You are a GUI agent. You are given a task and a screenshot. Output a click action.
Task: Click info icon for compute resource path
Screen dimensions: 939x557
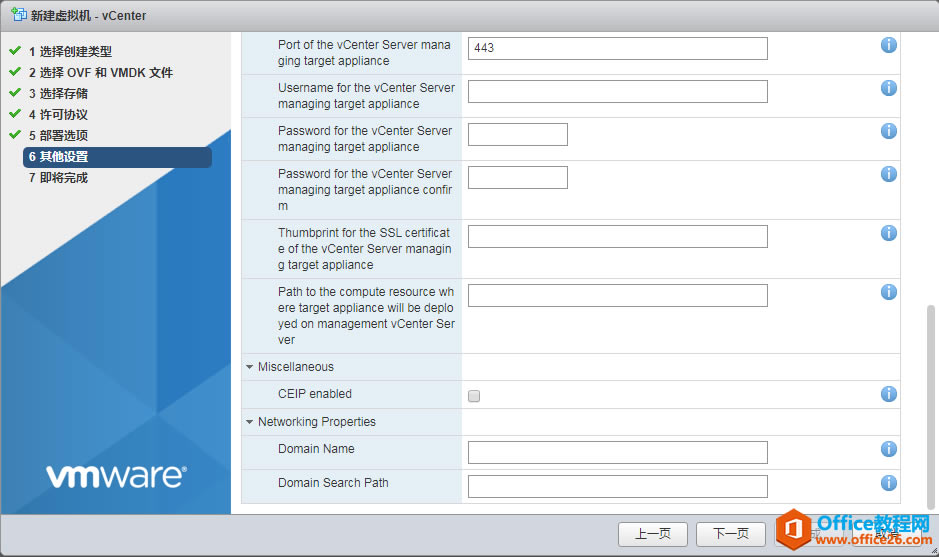coord(889,292)
